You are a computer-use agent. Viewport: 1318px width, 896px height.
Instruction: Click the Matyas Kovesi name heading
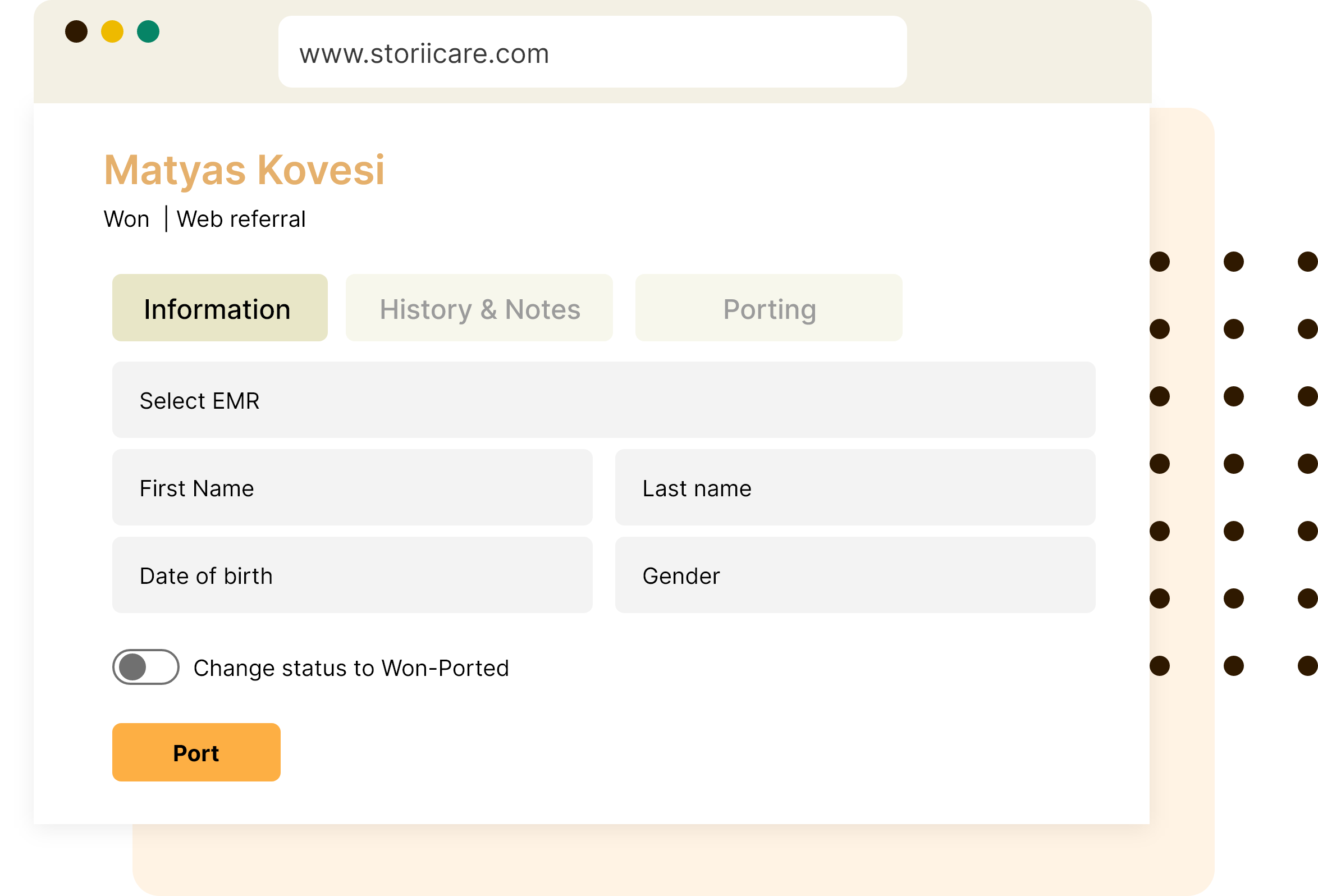244,170
